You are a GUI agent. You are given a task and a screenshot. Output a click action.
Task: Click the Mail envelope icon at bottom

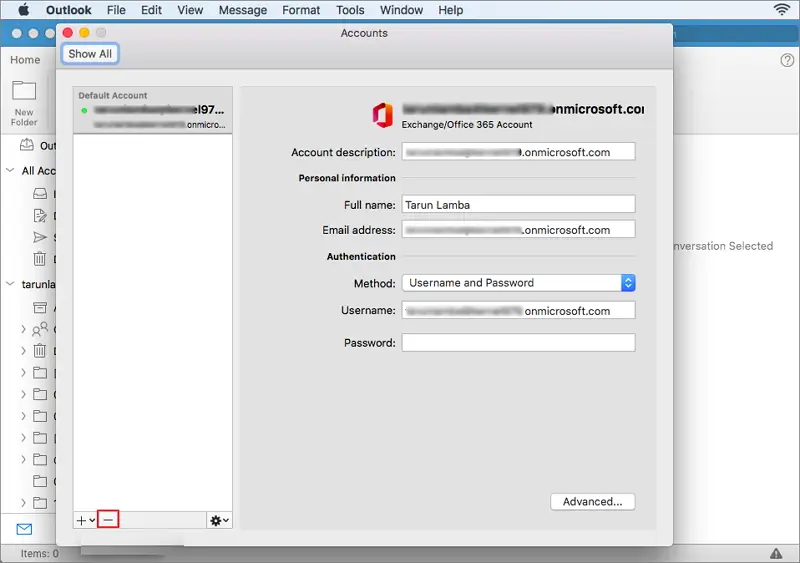pos(24,529)
